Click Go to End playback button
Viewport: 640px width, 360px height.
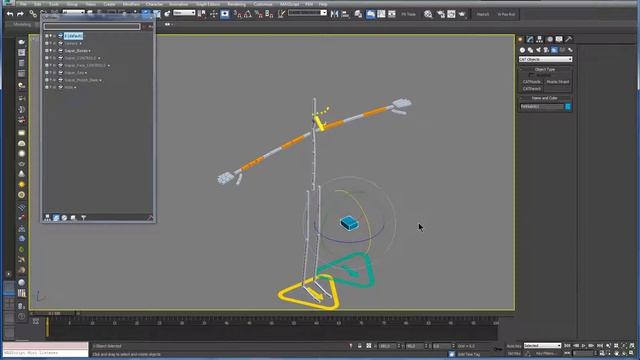[600, 346]
